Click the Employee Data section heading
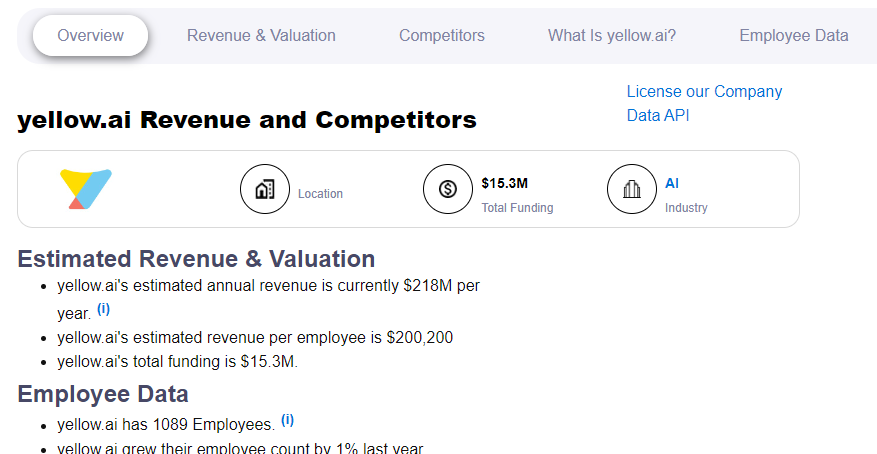This screenshot has width=877, height=454. click(x=103, y=394)
